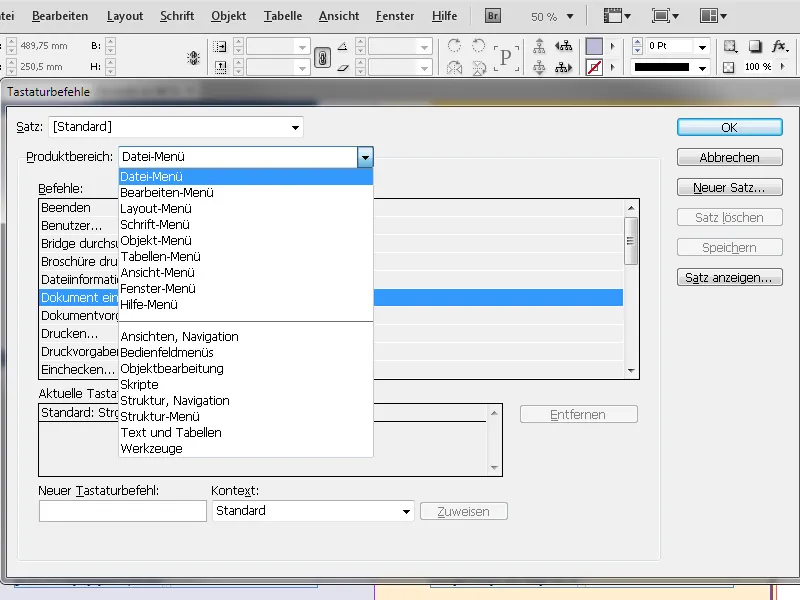Launch Adobe Bridge from the application bar
Image resolution: width=800 pixels, height=600 pixels.
pyautogui.click(x=492, y=16)
